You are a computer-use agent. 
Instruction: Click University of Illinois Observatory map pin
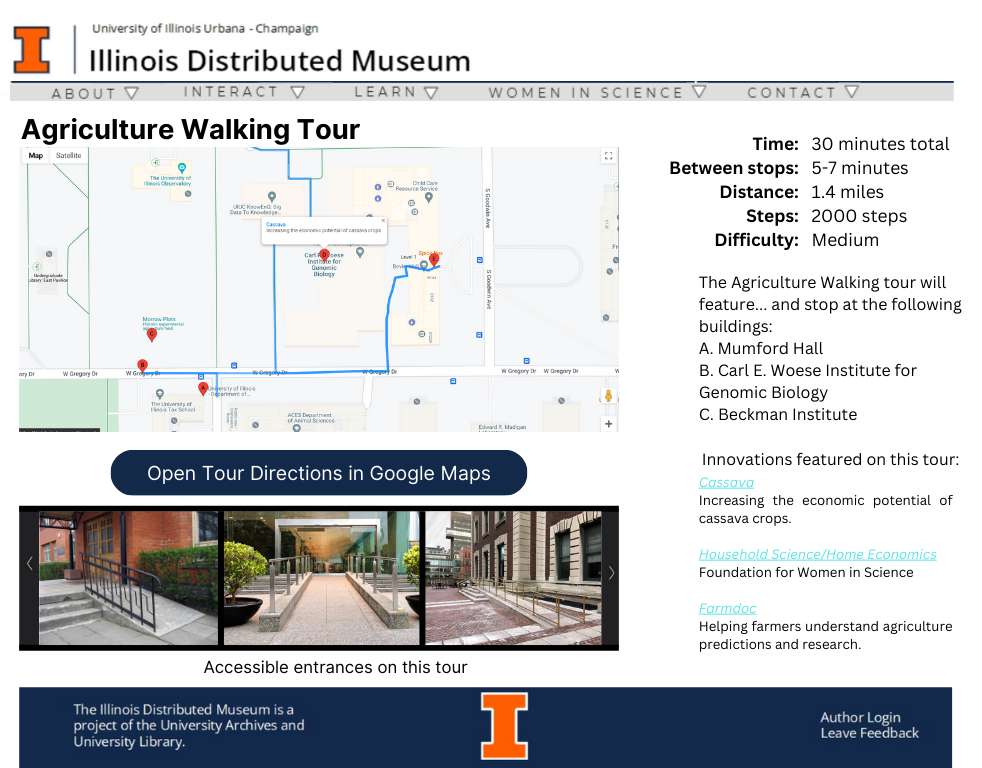click(182, 168)
